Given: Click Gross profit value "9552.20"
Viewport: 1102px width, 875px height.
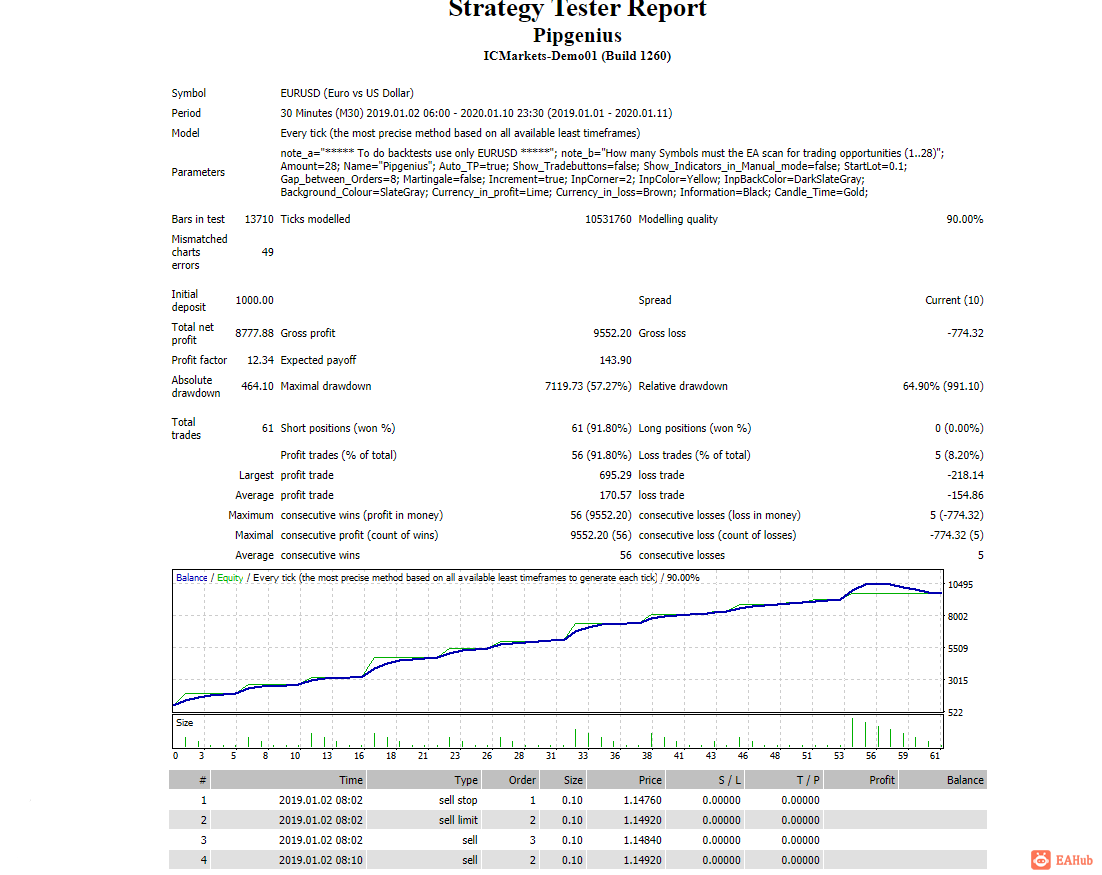Looking at the screenshot, I should click(x=612, y=333).
